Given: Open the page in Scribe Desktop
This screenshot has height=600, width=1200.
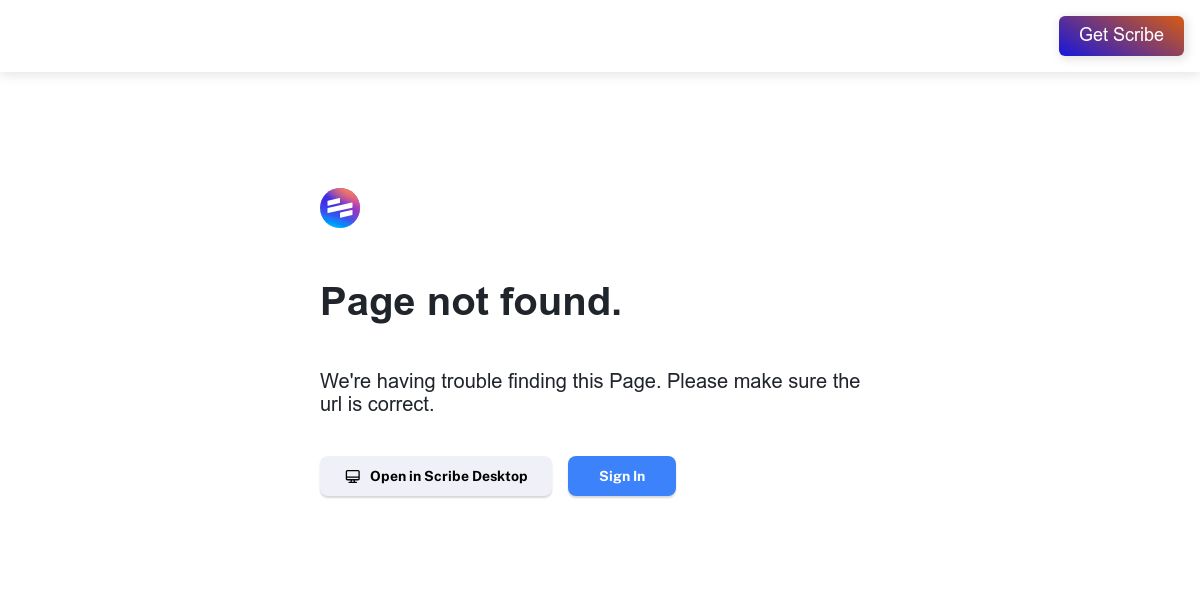Looking at the screenshot, I should click(x=436, y=476).
